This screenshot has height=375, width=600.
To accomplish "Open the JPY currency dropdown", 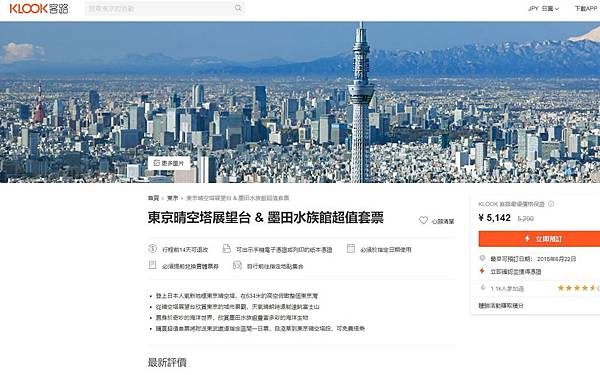I will [543, 8].
